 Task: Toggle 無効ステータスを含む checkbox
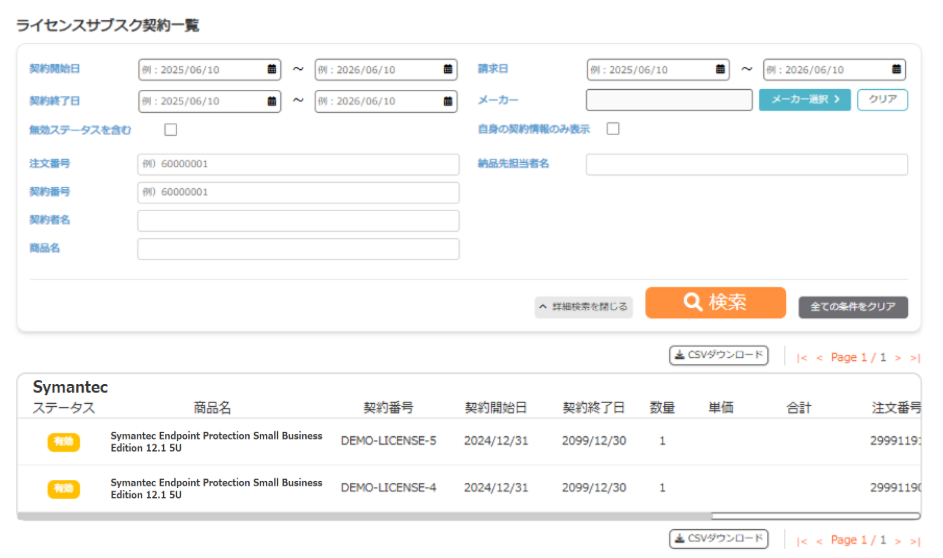click(171, 129)
